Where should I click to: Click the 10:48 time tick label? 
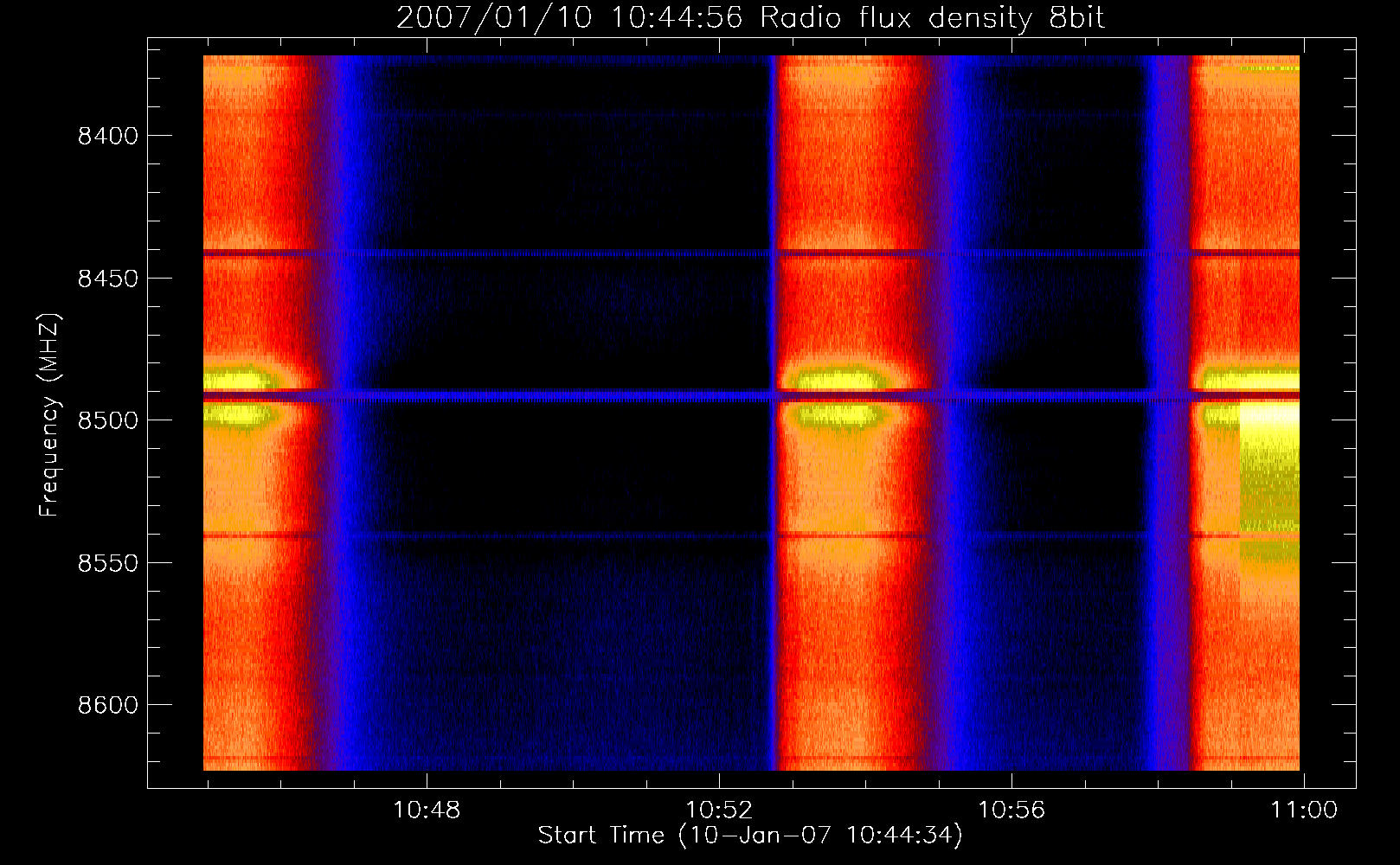427,810
